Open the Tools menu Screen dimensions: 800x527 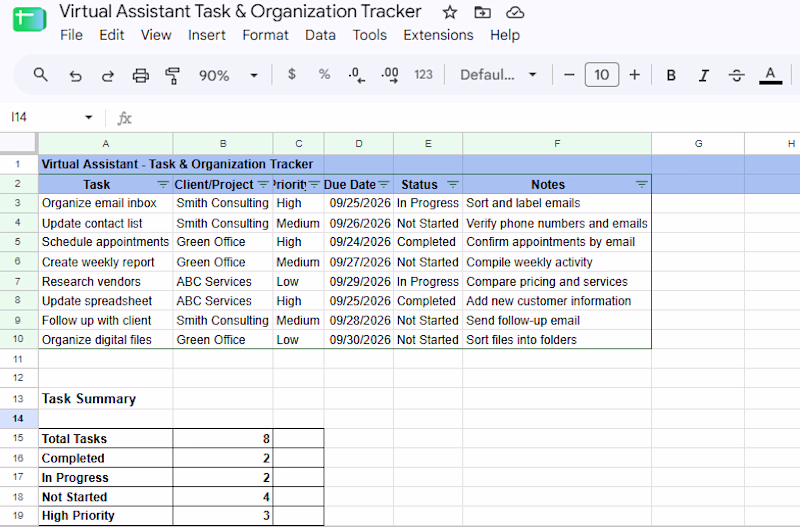[369, 35]
